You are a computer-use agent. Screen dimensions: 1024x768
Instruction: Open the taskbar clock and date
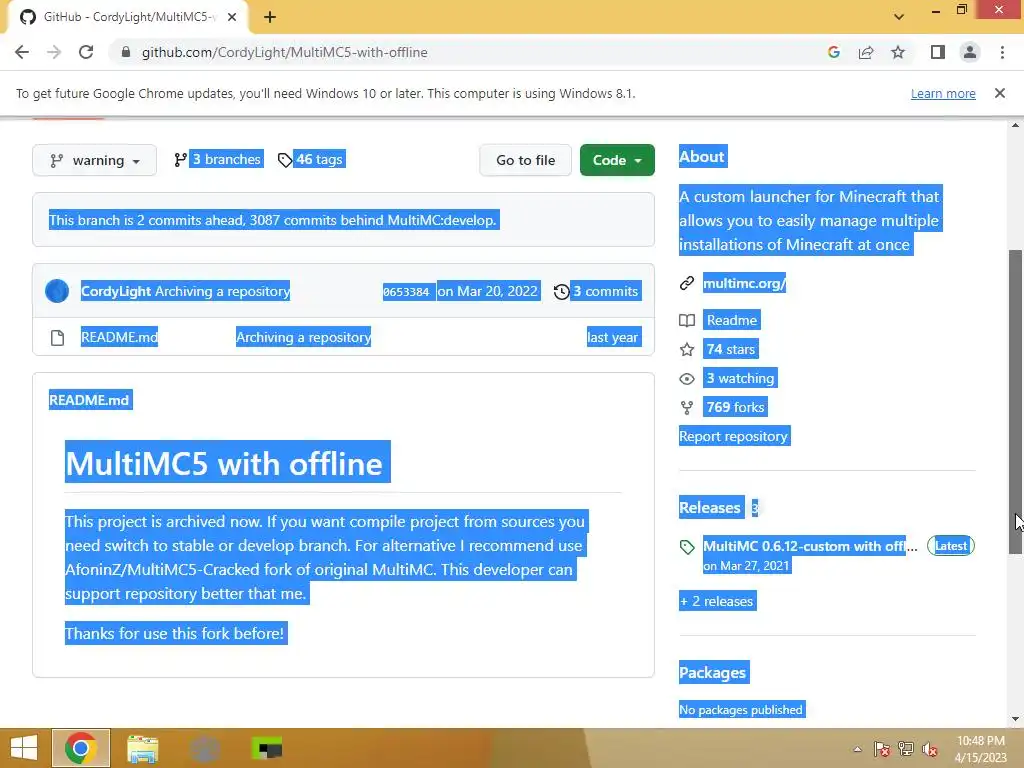(x=981, y=749)
